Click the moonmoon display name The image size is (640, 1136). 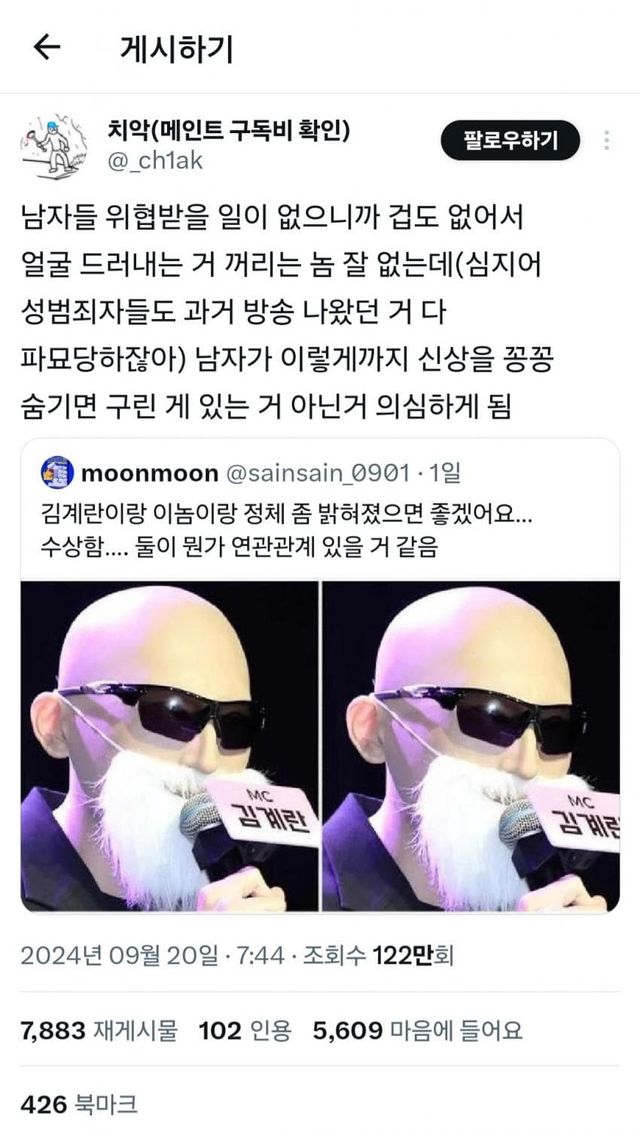pos(149,474)
